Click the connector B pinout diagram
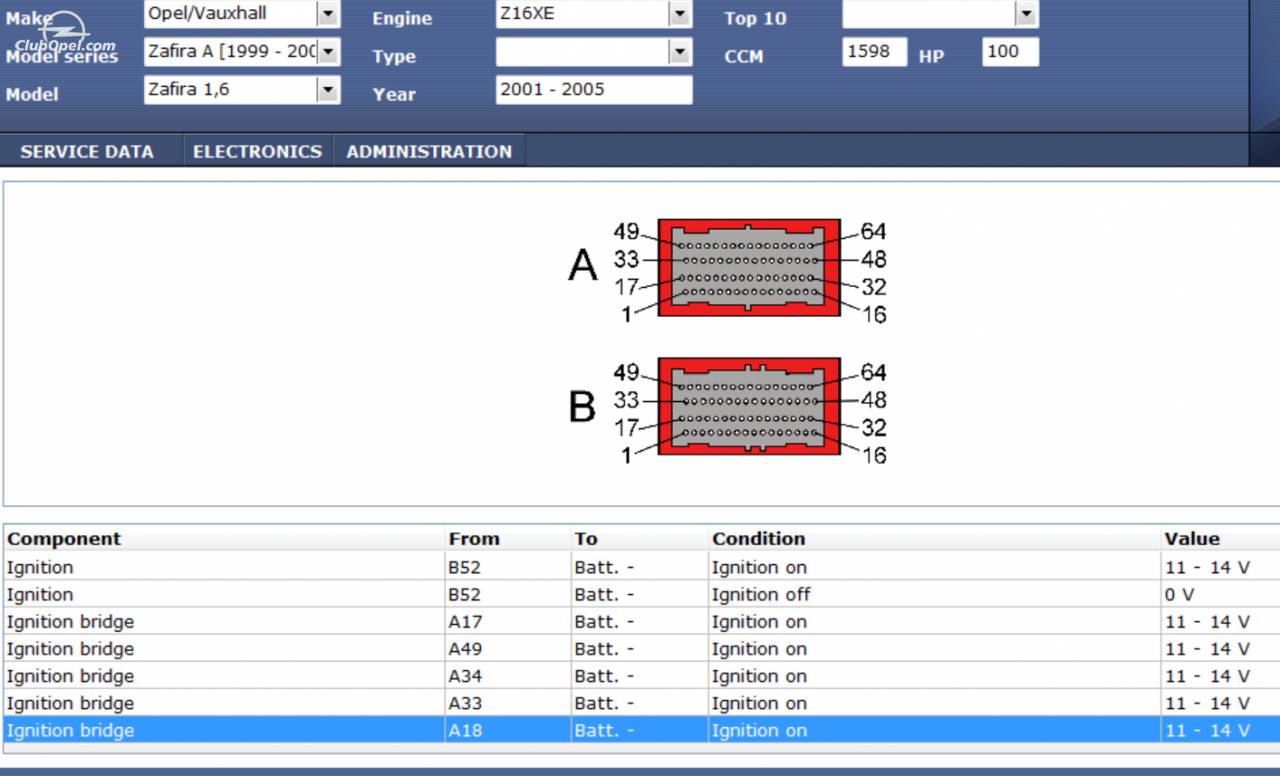 pyautogui.click(x=748, y=408)
